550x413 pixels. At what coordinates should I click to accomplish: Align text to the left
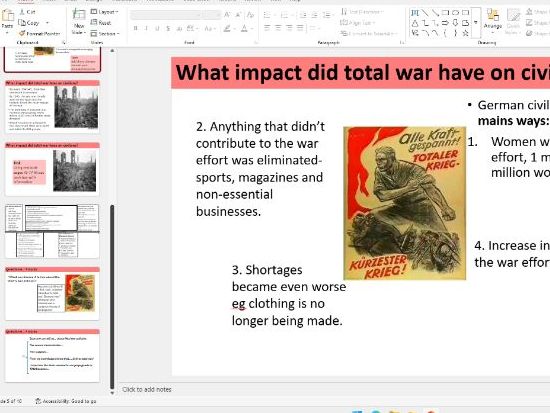[267, 28]
